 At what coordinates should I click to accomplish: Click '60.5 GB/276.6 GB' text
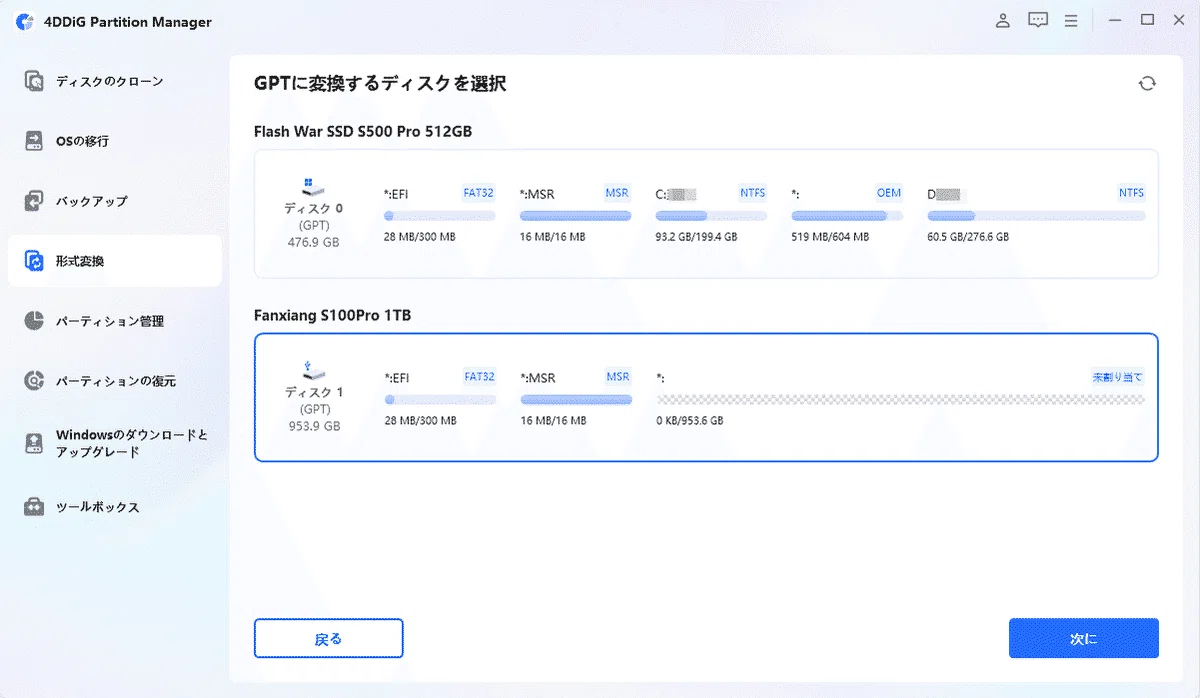click(968, 237)
